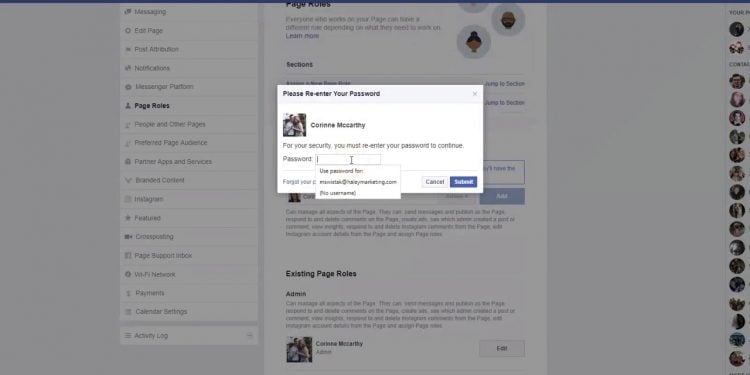Click the Partner Apps and Services icon

pyautogui.click(x=128, y=162)
